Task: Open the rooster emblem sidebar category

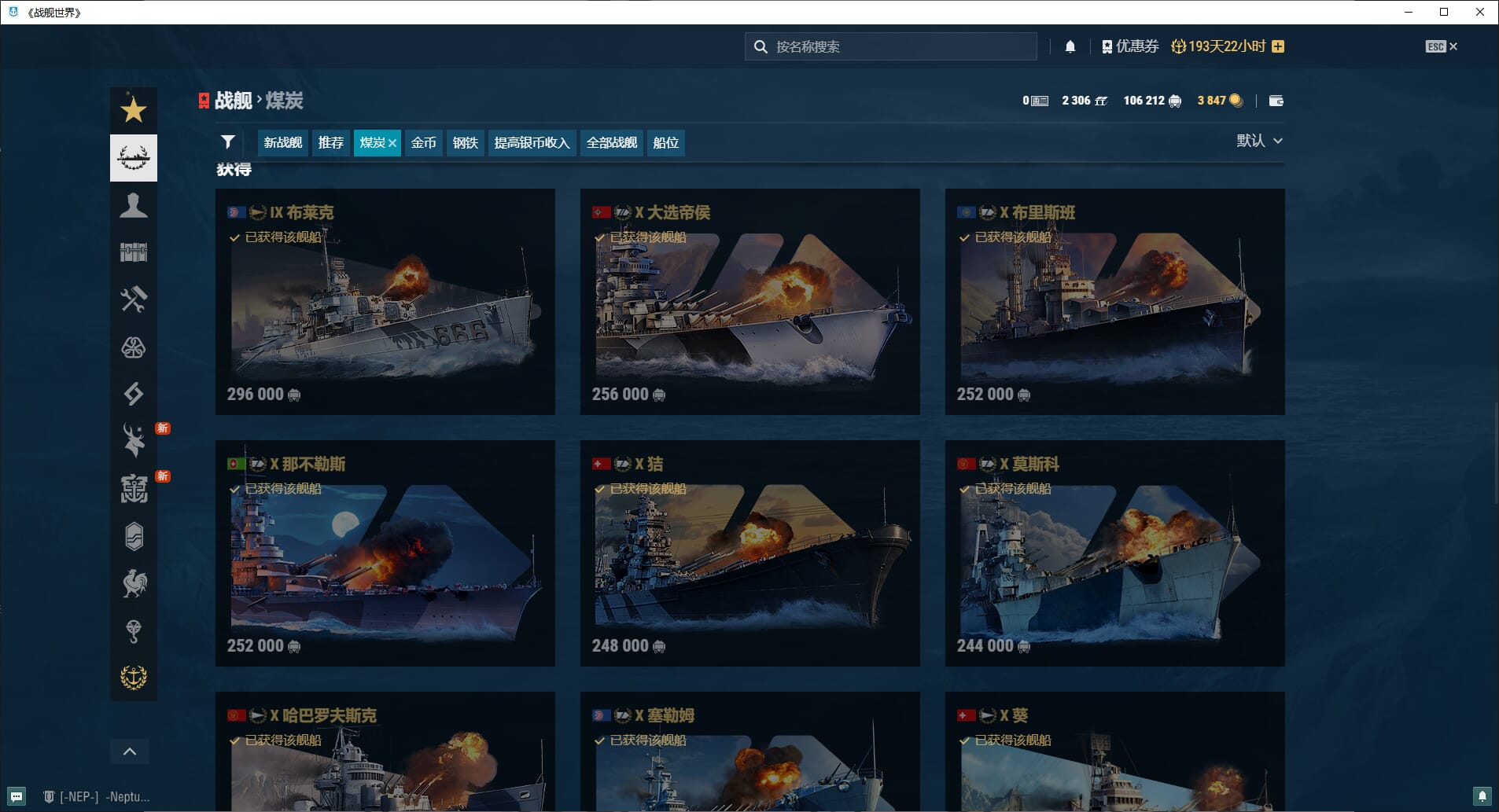Action: pyautogui.click(x=133, y=583)
